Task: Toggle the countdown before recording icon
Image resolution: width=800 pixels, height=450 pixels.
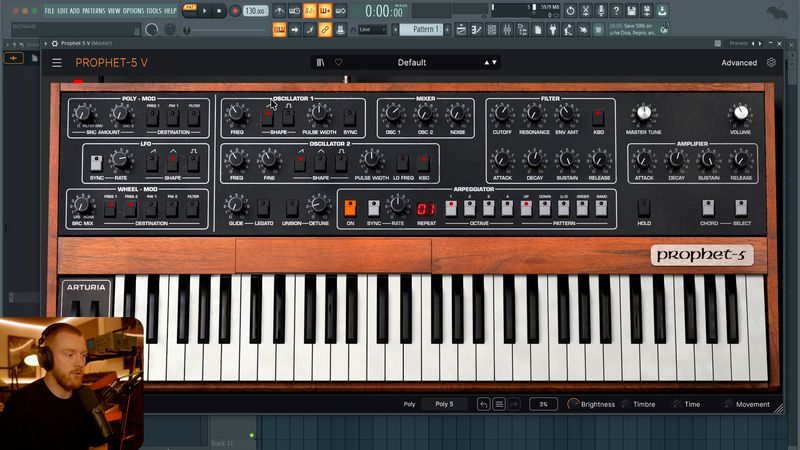Action: tap(310, 11)
